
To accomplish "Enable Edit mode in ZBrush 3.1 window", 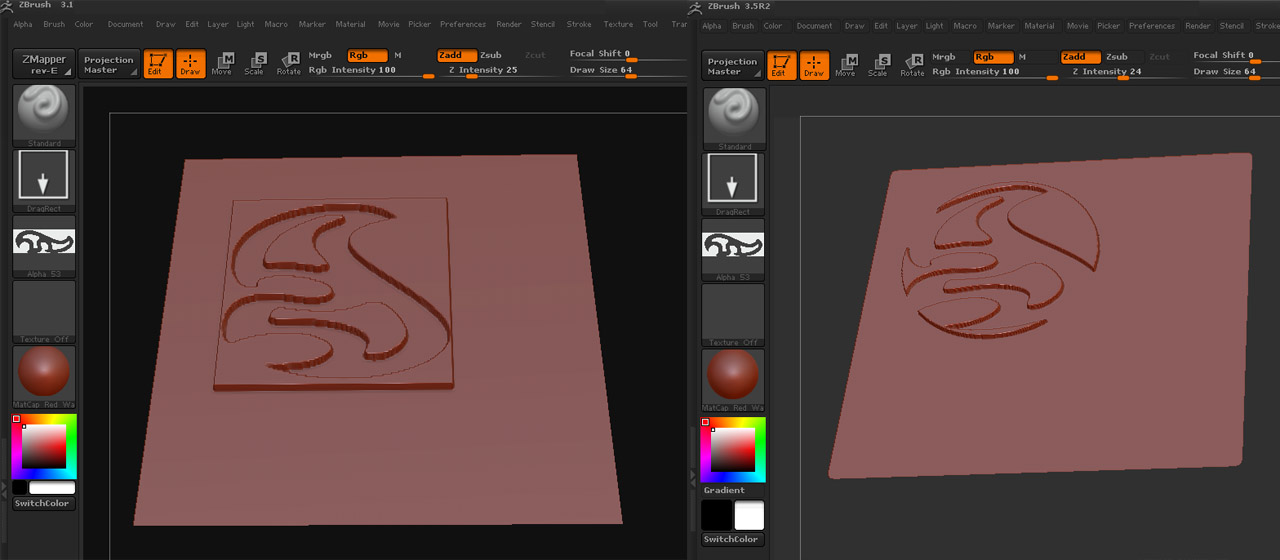I will 158,64.
